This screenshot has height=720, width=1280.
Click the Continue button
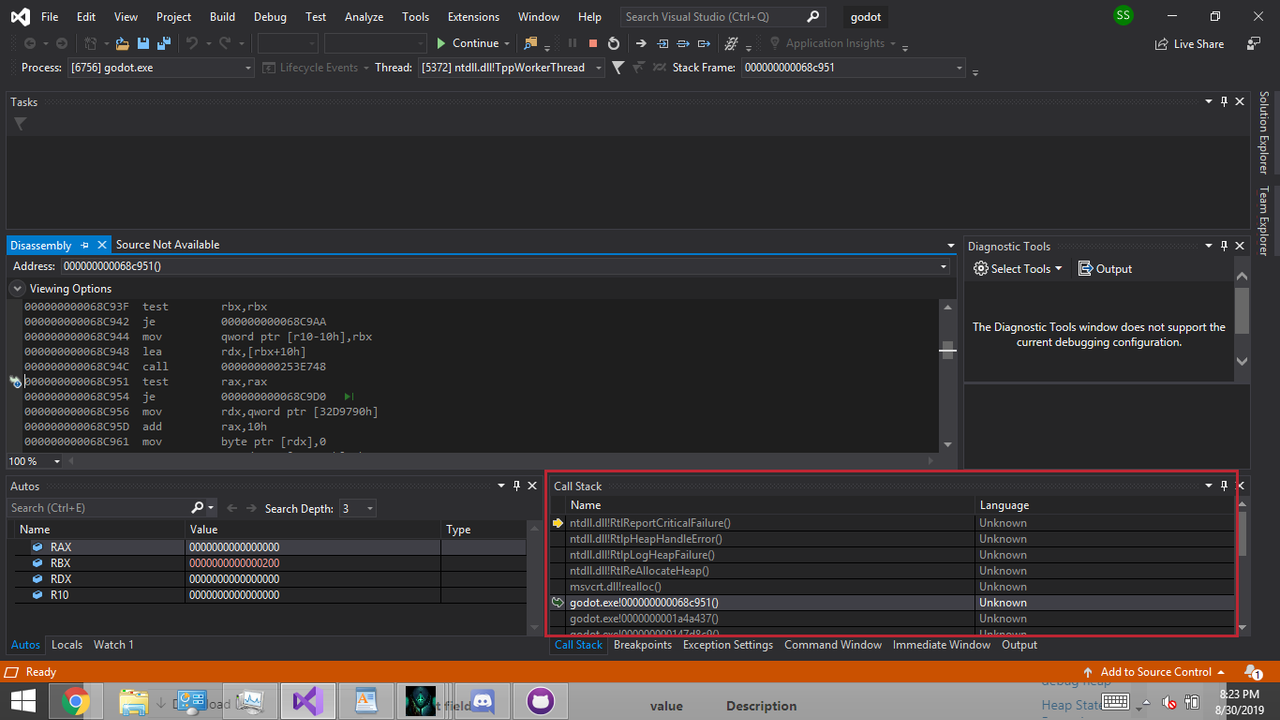(467, 44)
